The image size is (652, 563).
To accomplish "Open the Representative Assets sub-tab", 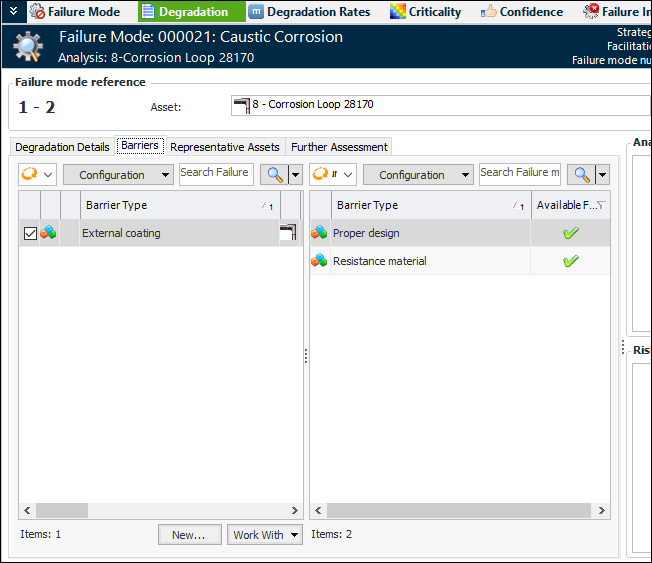I will coord(225,147).
